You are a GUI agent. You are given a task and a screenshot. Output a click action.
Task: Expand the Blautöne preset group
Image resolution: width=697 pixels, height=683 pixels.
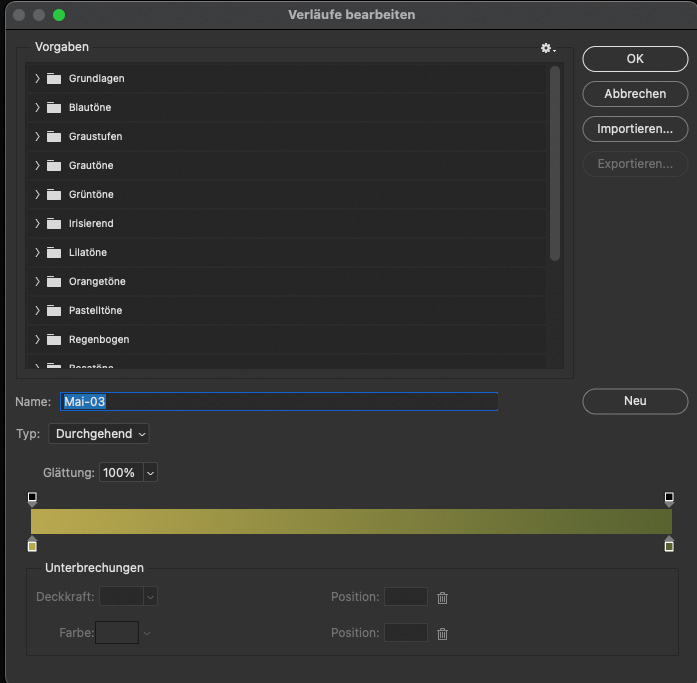37,108
